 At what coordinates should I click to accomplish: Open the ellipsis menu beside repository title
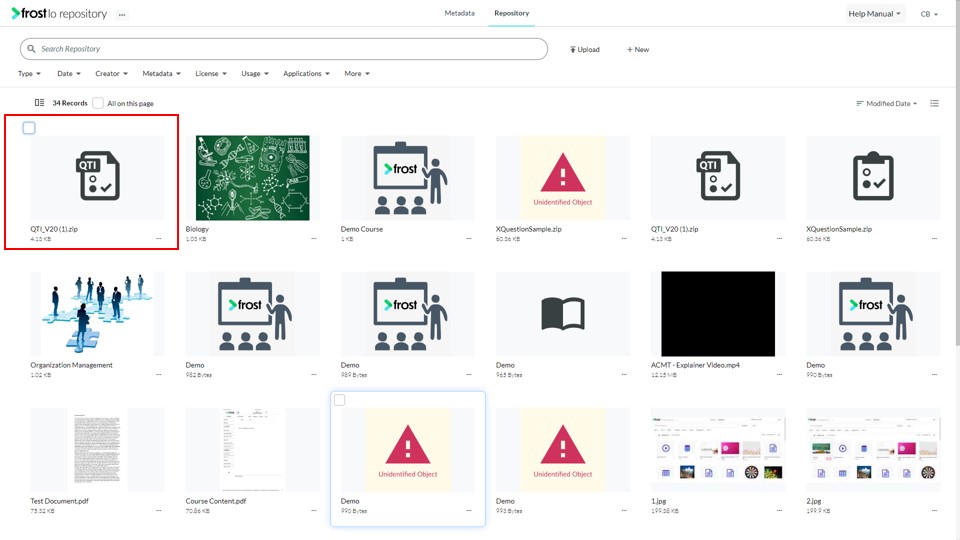pyautogui.click(x=122, y=15)
